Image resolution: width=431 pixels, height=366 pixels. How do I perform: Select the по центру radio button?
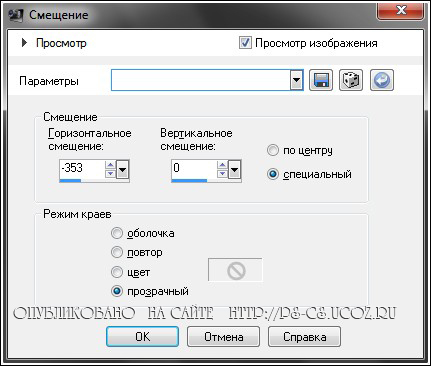(273, 150)
